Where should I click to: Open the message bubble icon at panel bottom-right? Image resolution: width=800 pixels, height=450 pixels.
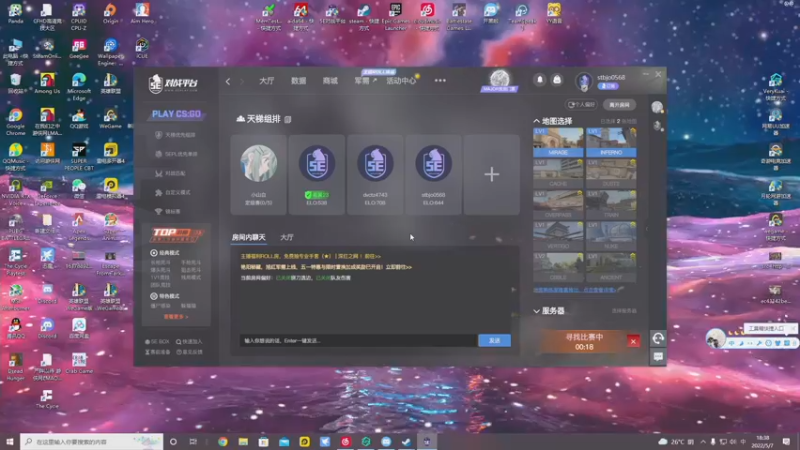658,357
